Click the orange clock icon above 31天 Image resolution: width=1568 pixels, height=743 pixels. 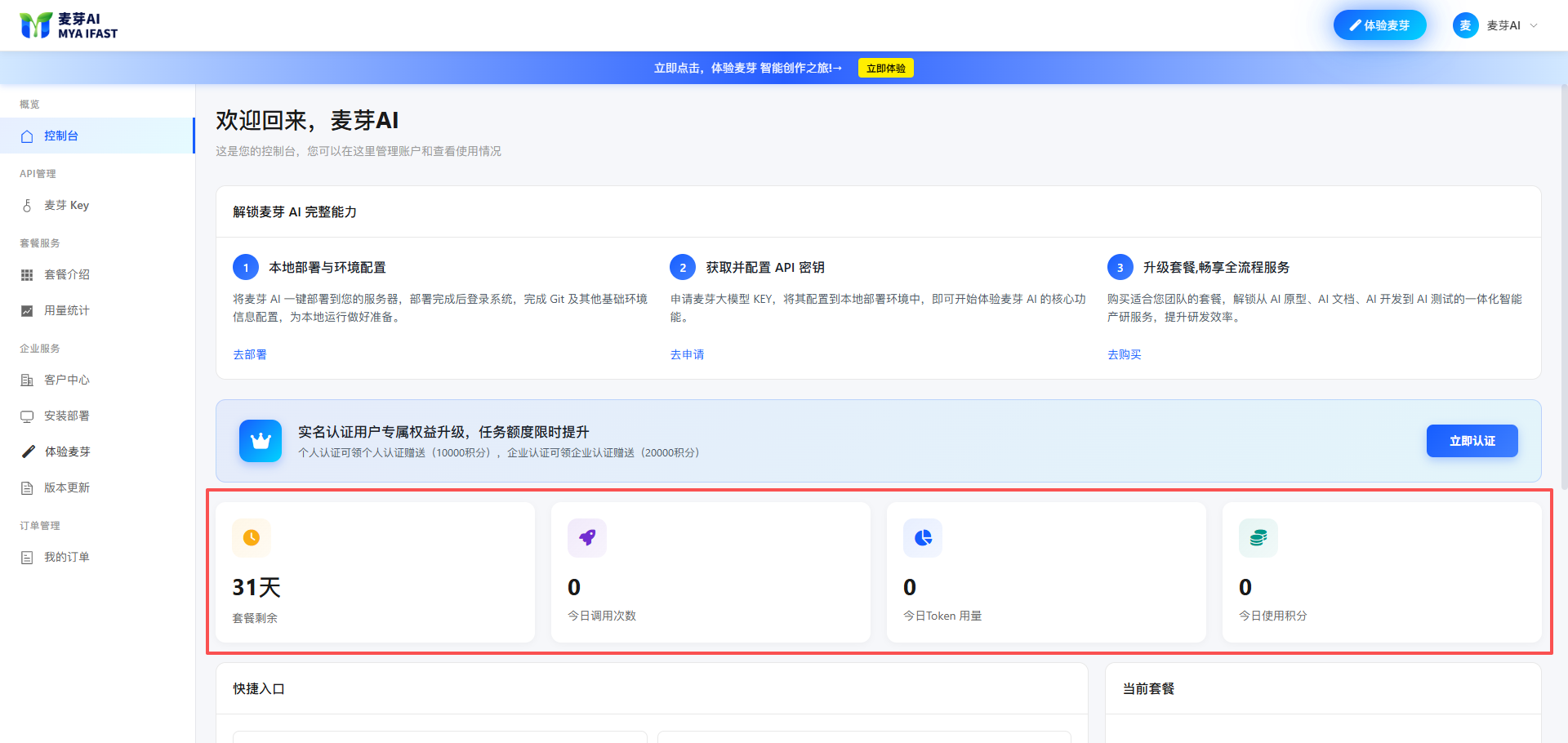coord(252,537)
